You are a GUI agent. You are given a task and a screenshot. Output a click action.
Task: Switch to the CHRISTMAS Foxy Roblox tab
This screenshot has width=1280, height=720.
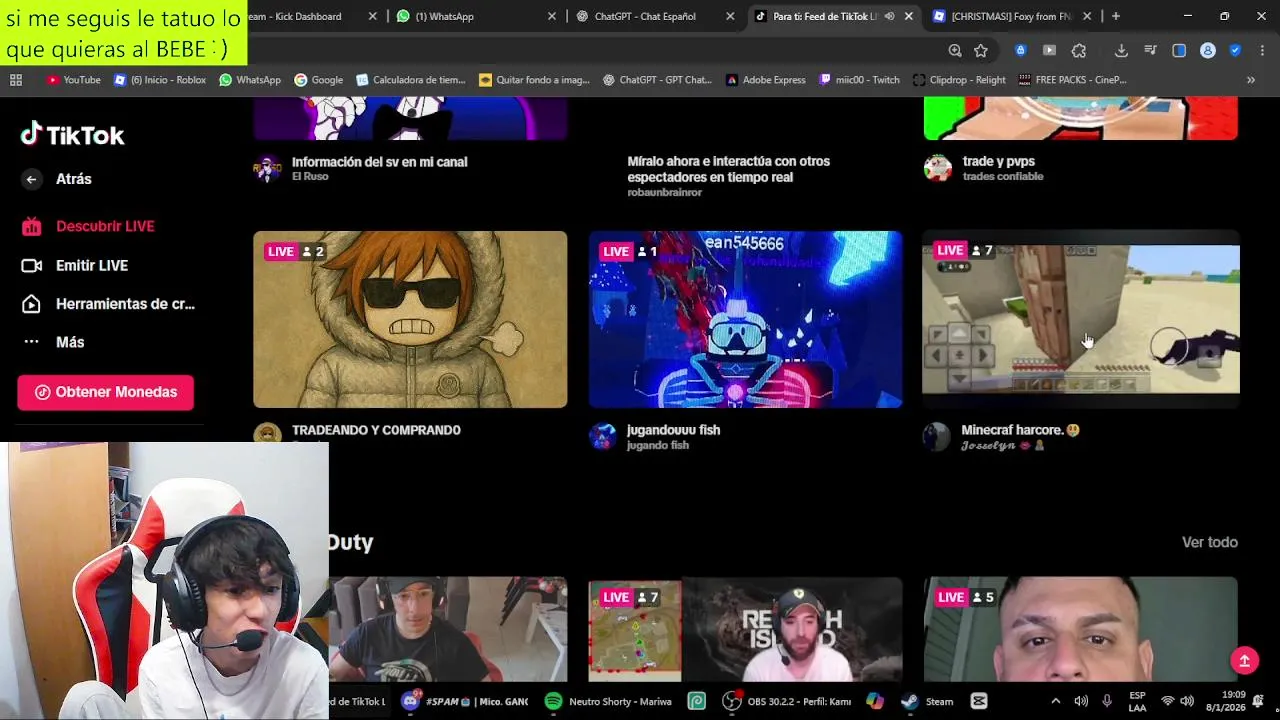point(1010,16)
